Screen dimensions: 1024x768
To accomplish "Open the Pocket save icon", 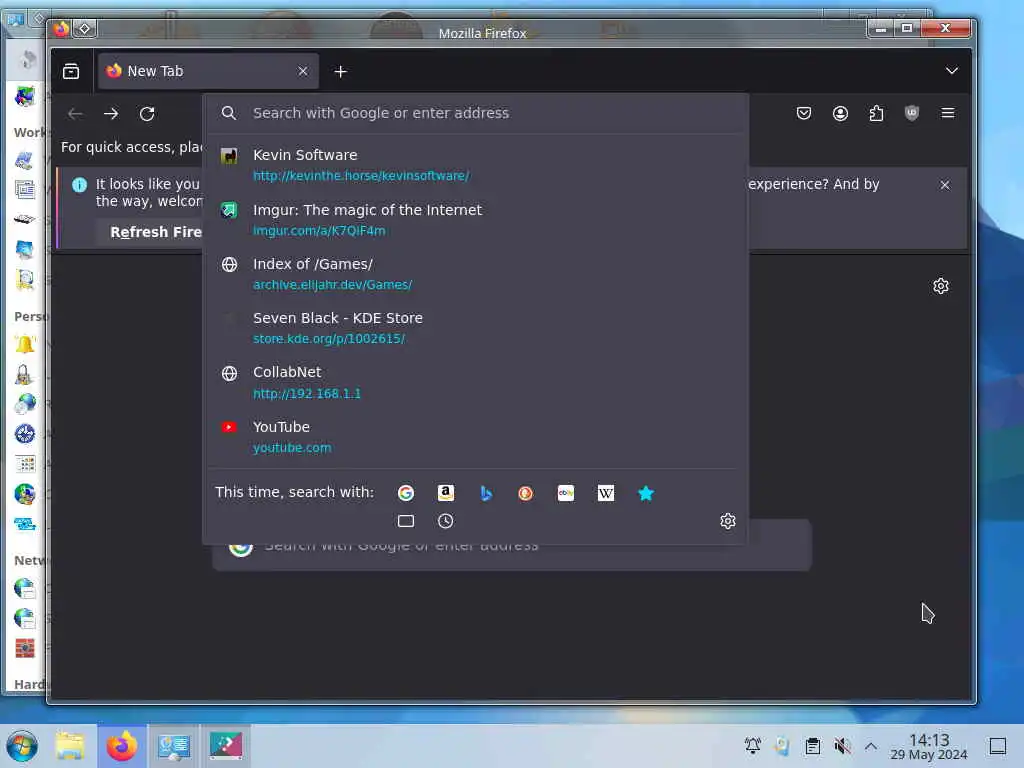I will (x=804, y=114).
